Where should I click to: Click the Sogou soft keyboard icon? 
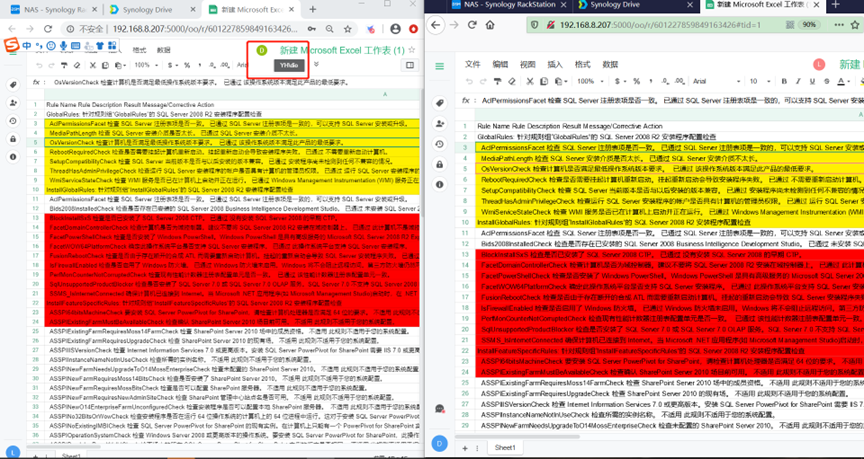point(75,46)
